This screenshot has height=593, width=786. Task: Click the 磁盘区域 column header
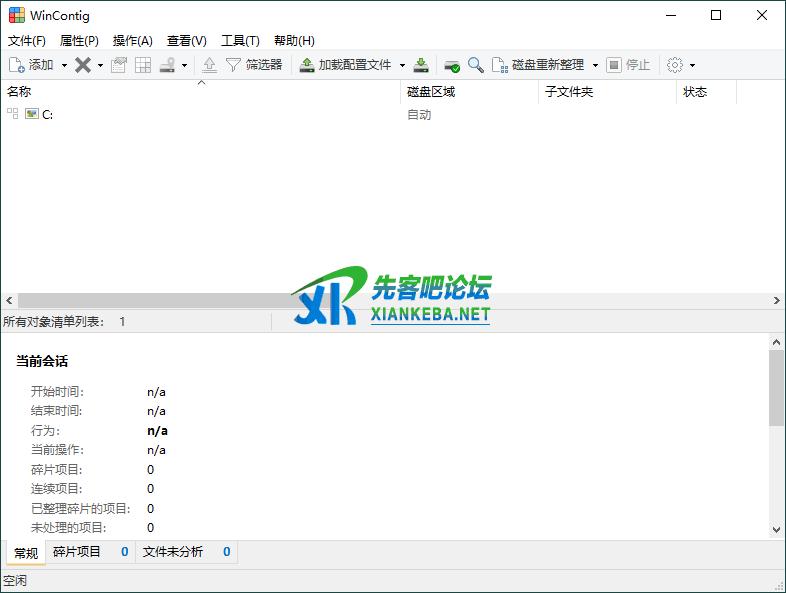(431, 92)
